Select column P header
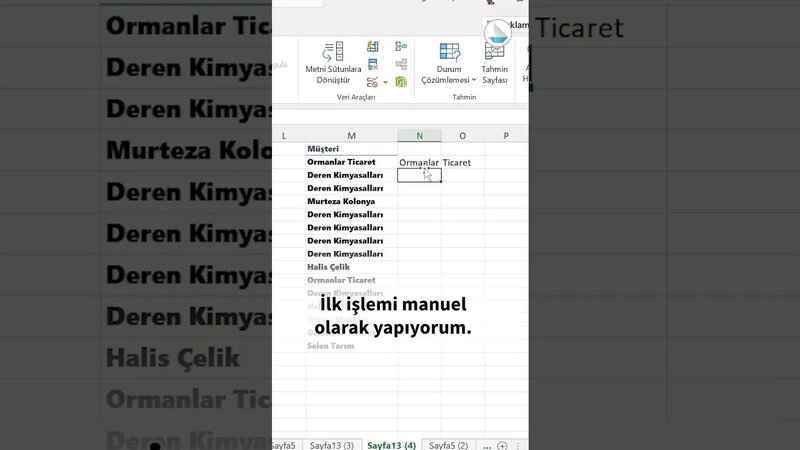Image resolution: width=800 pixels, height=450 pixels. [506, 136]
